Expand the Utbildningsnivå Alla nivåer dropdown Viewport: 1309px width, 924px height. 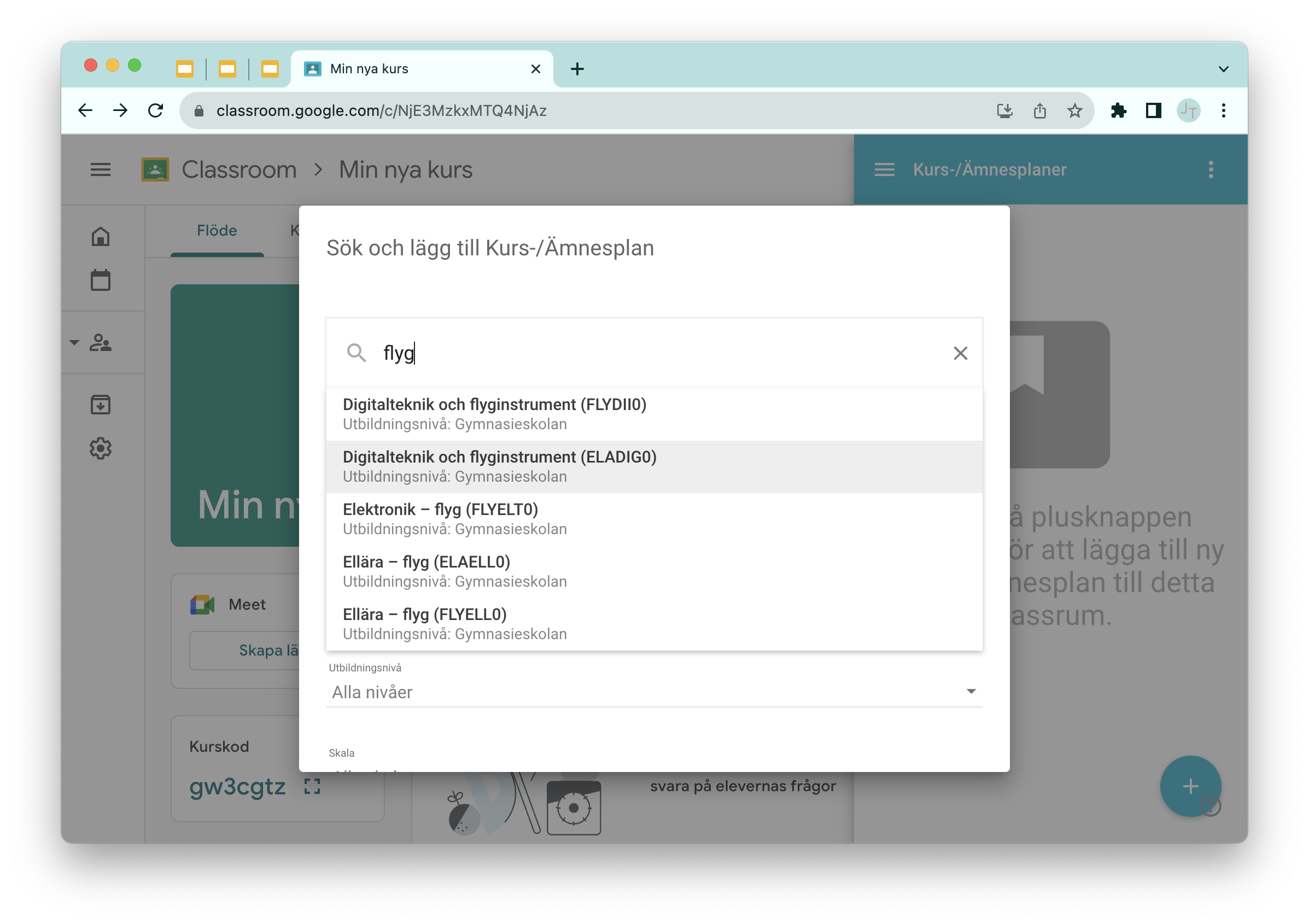pos(653,692)
